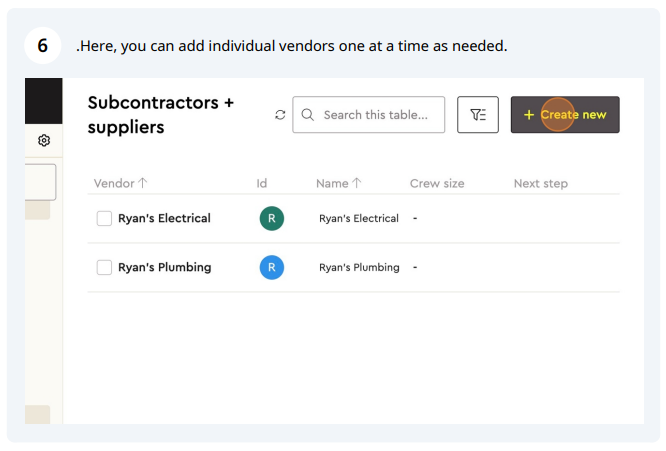Click the green R avatar for Ryan's Electrical
Image resolution: width=666 pixels, height=451 pixels.
[272, 218]
